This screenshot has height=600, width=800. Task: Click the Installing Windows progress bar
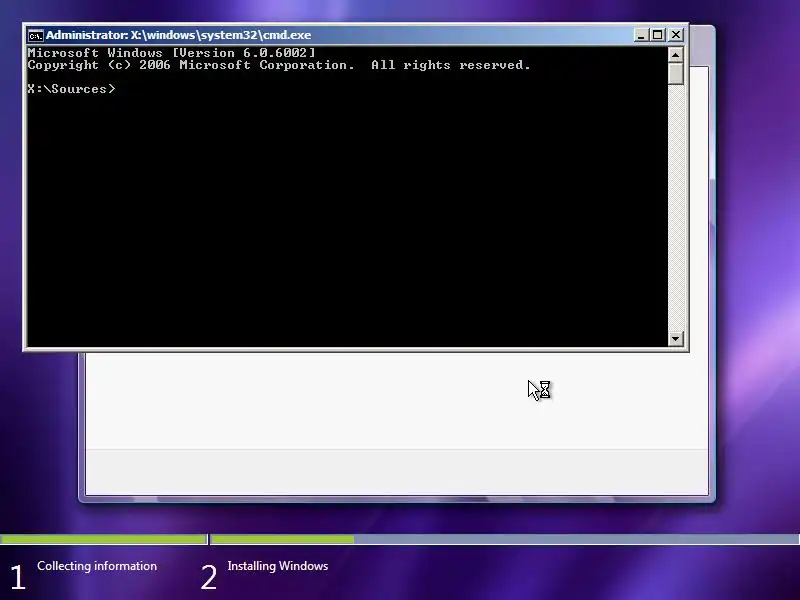505,539
